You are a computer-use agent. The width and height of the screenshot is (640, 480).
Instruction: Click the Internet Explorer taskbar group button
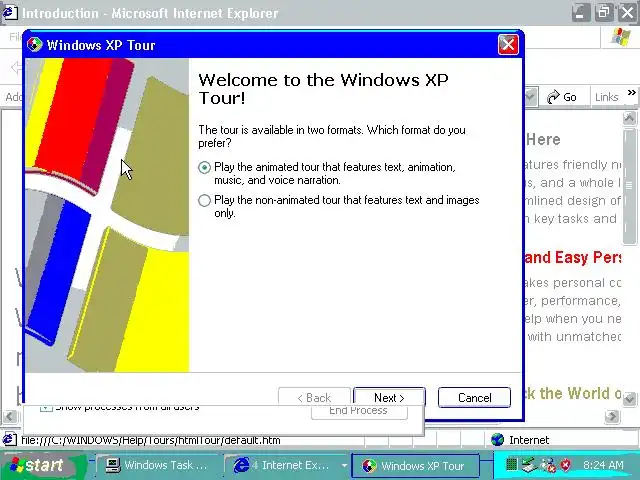(x=284, y=465)
